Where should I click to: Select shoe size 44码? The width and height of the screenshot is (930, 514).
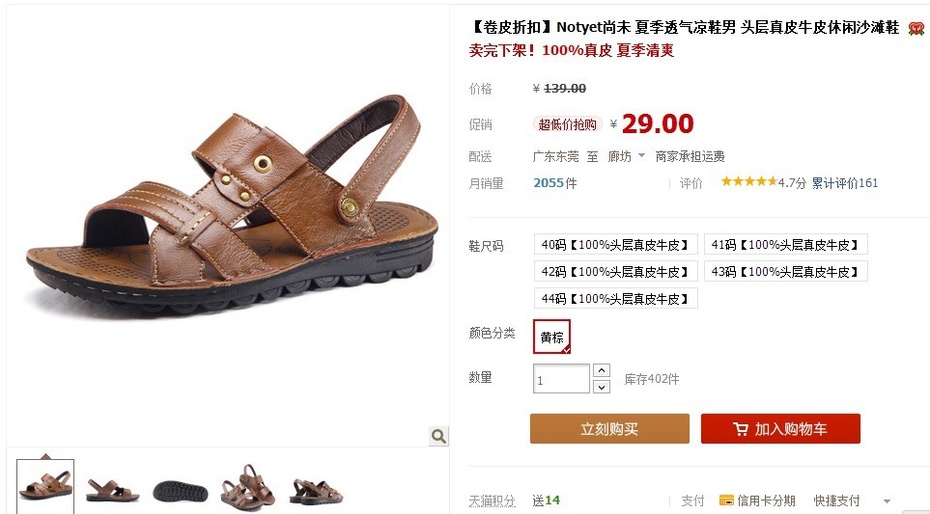click(616, 298)
